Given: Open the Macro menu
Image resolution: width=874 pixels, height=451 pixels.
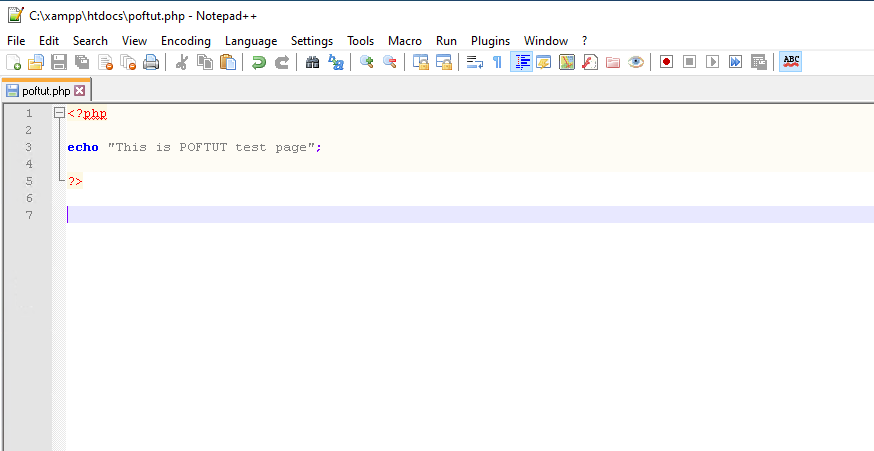Looking at the screenshot, I should (x=405, y=41).
